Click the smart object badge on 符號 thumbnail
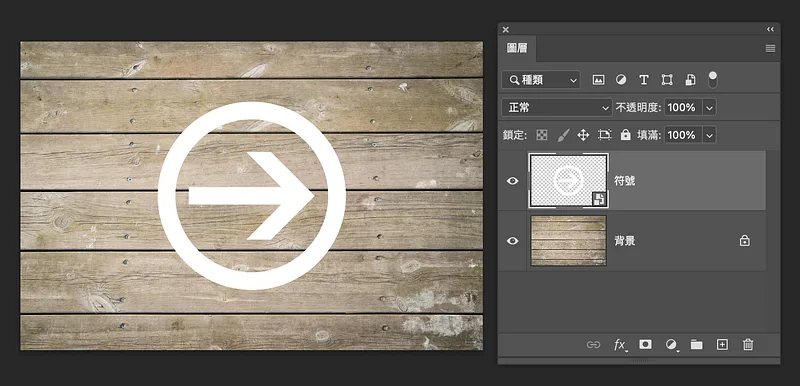Viewport: 800px width, 386px height. tap(599, 199)
